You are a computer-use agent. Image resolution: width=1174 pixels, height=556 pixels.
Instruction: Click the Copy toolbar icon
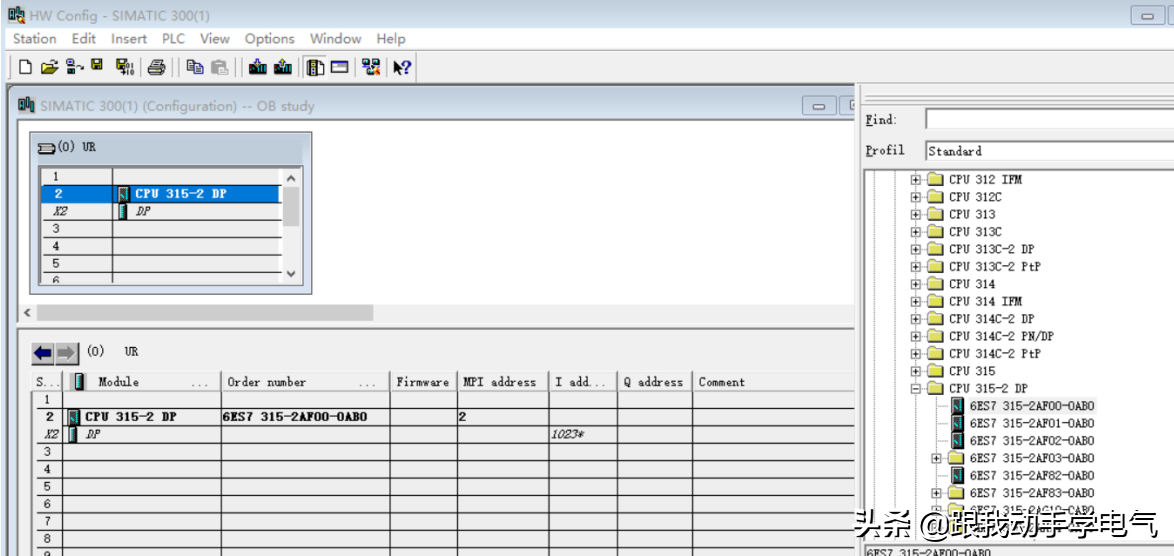pos(195,67)
